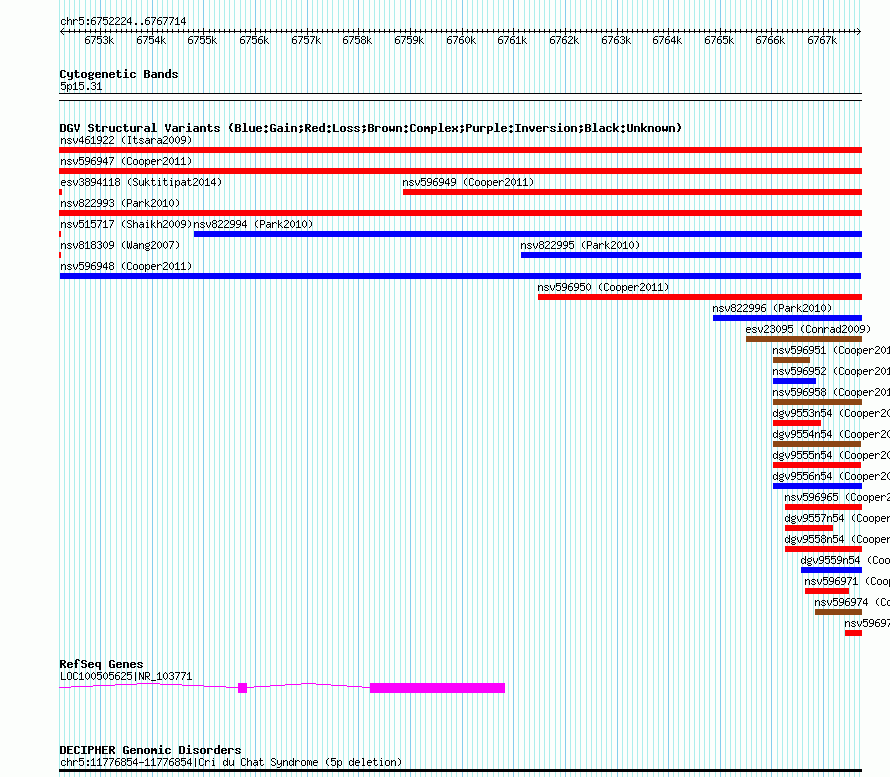Click the small magenta exon of LOC100505625
Screen dimensions: 890x777
click(242, 688)
